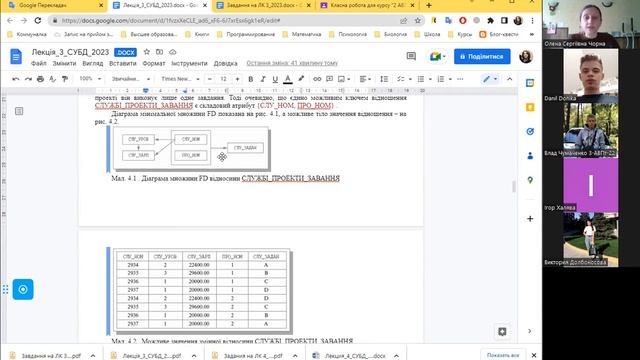Show the document outline panel icon

point(19,111)
